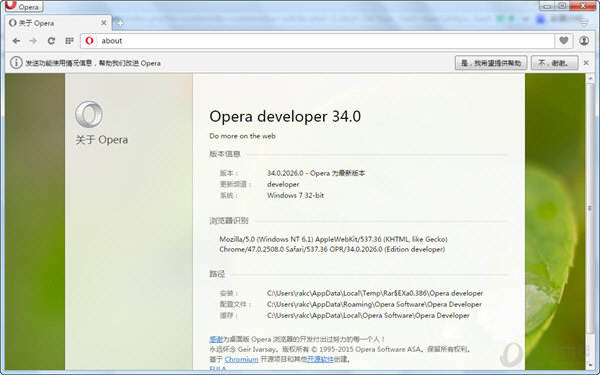The image size is (600, 375).
Task: Go forward with the forward arrow
Action: coord(33,41)
